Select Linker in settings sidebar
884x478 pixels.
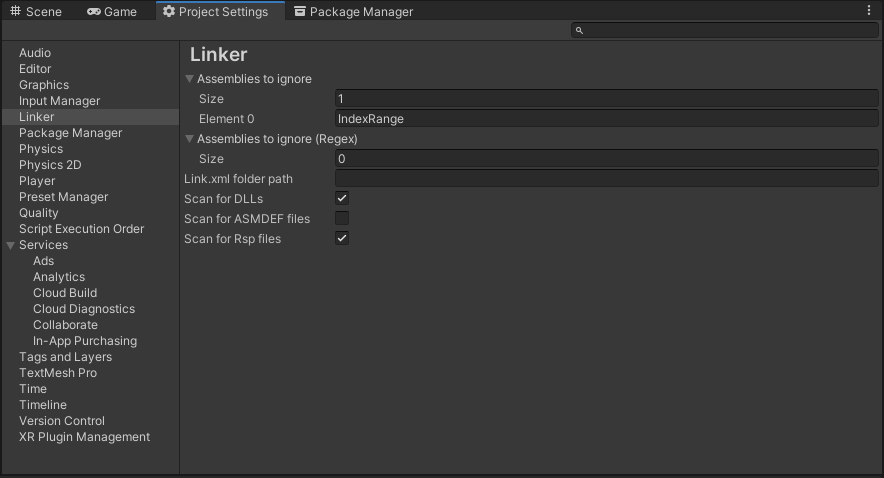point(90,117)
